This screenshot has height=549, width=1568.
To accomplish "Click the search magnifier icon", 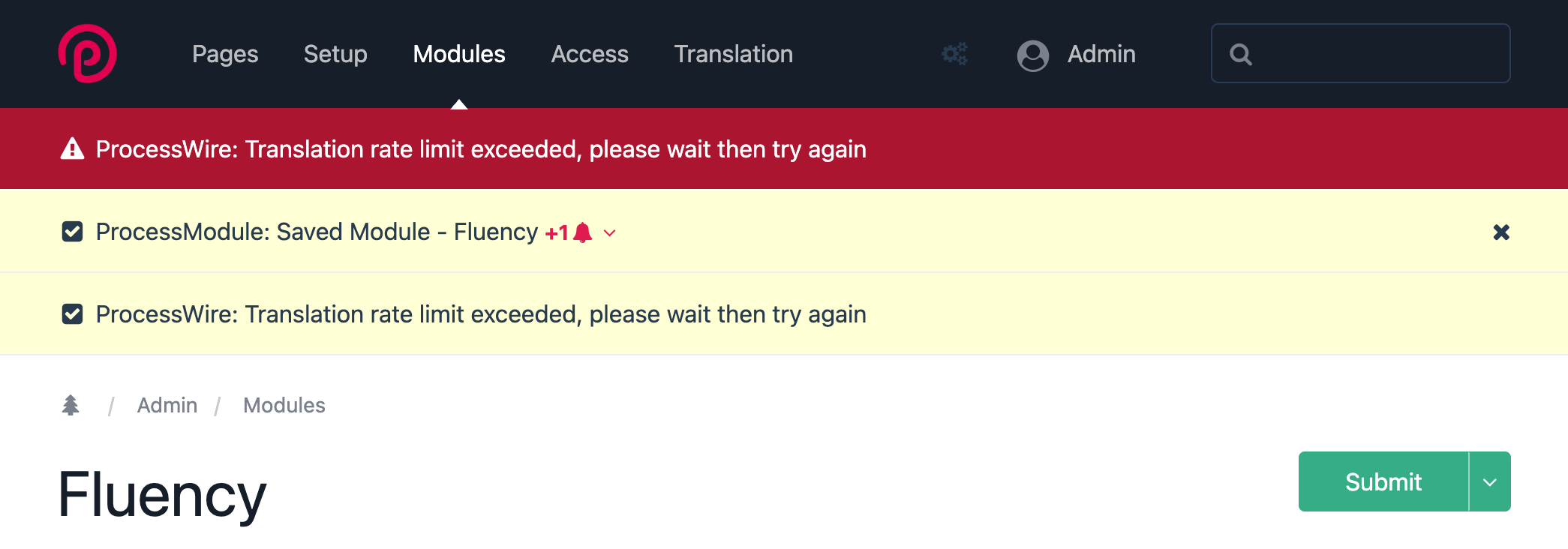I will [1241, 55].
